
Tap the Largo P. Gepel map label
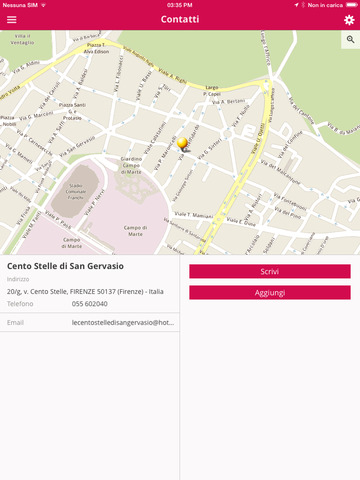pos(212,90)
